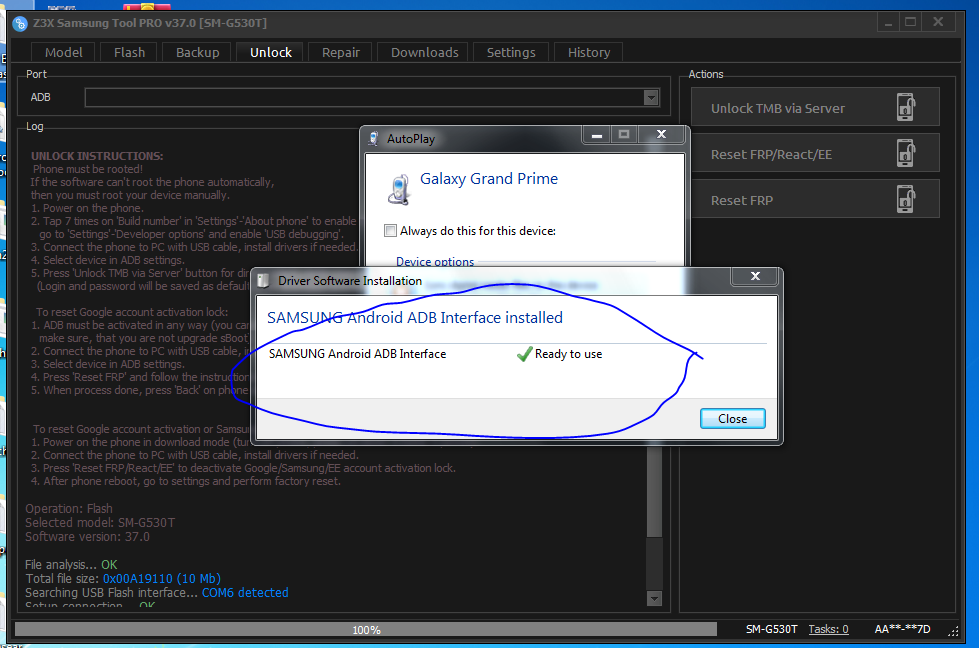Click Software version: 37.0 log line

87,537
